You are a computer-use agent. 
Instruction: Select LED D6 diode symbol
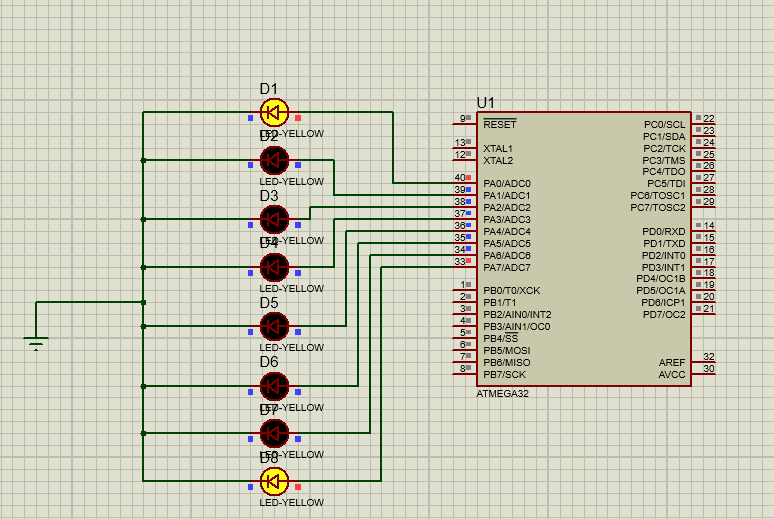(x=274, y=386)
